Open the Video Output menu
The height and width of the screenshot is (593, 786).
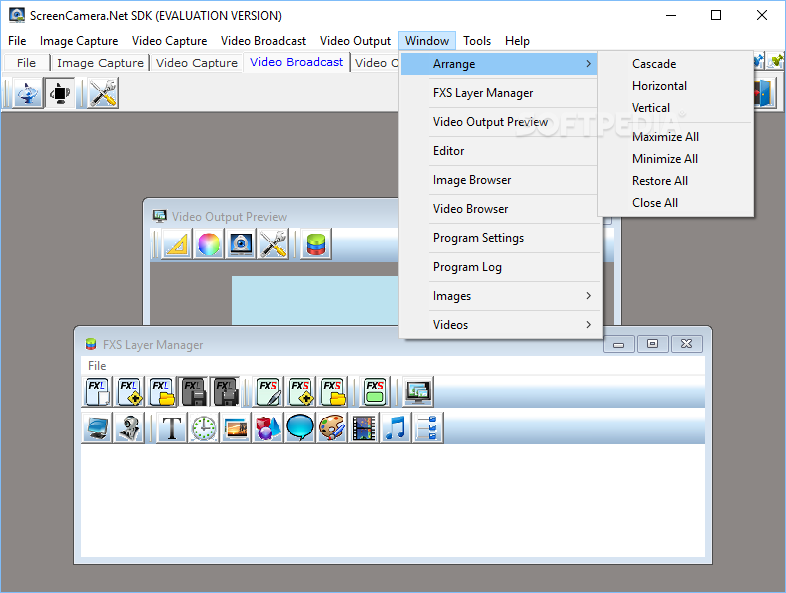click(355, 41)
